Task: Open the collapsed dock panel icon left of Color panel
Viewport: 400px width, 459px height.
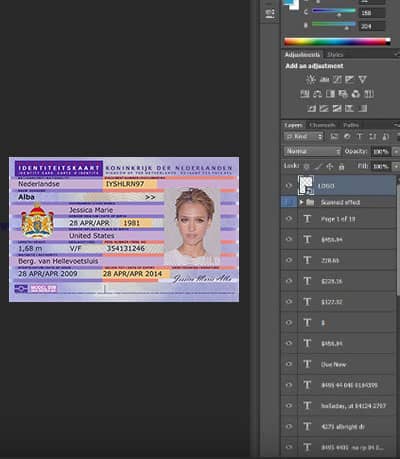Action: coord(270,13)
